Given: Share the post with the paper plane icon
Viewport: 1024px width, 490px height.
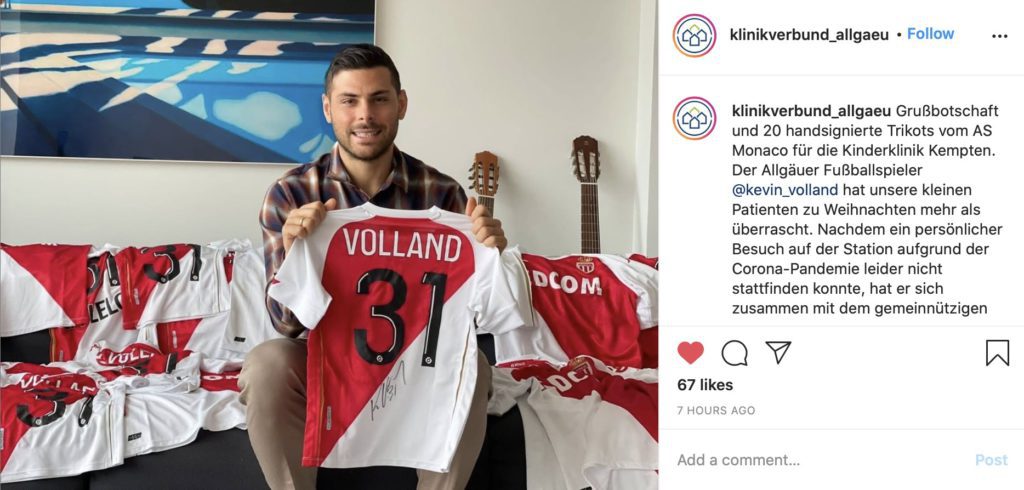Looking at the screenshot, I should click(x=778, y=352).
